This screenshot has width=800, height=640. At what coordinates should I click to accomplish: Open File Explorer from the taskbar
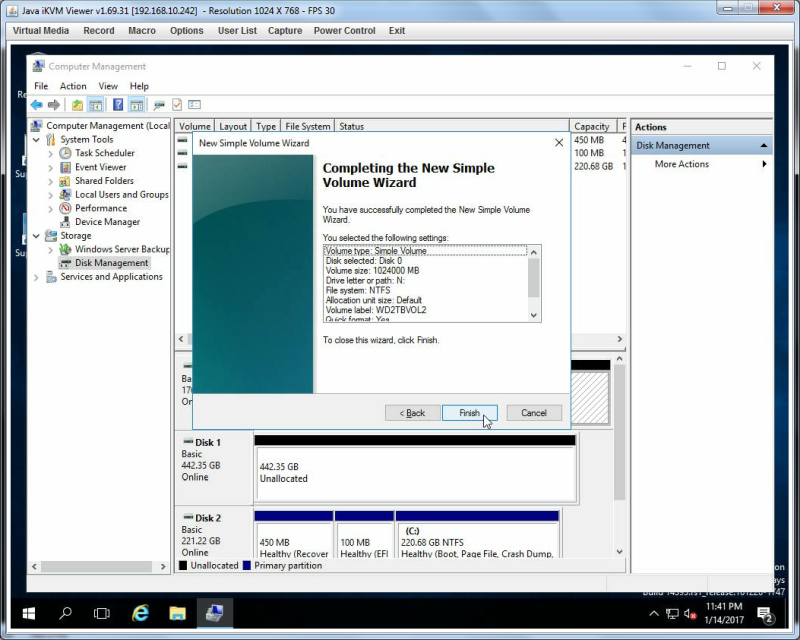point(178,613)
